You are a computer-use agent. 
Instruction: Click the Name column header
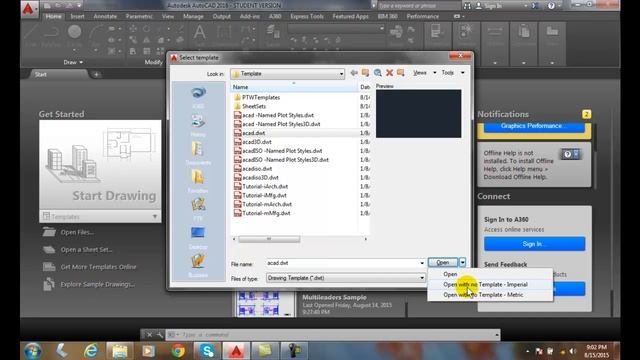(294, 87)
